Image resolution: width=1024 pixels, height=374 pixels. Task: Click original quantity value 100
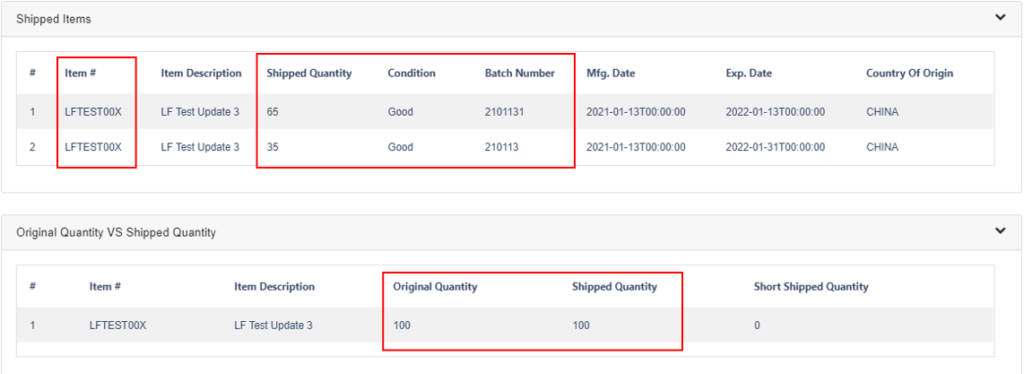[x=402, y=325]
